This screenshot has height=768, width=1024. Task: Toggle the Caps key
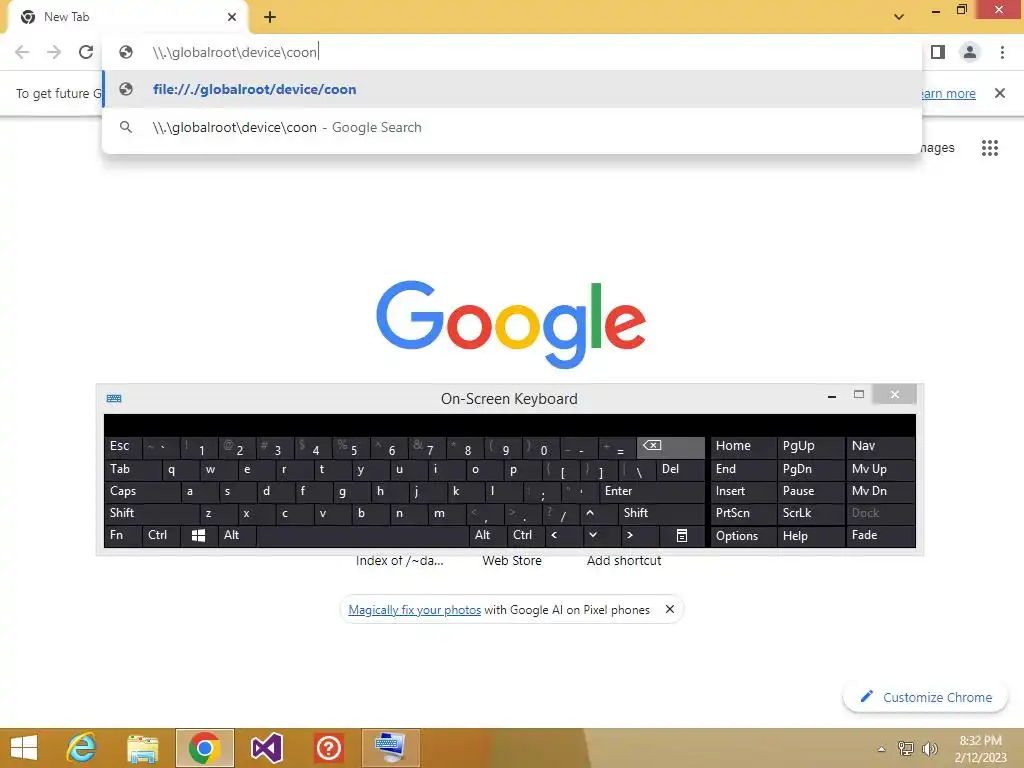[142, 491]
